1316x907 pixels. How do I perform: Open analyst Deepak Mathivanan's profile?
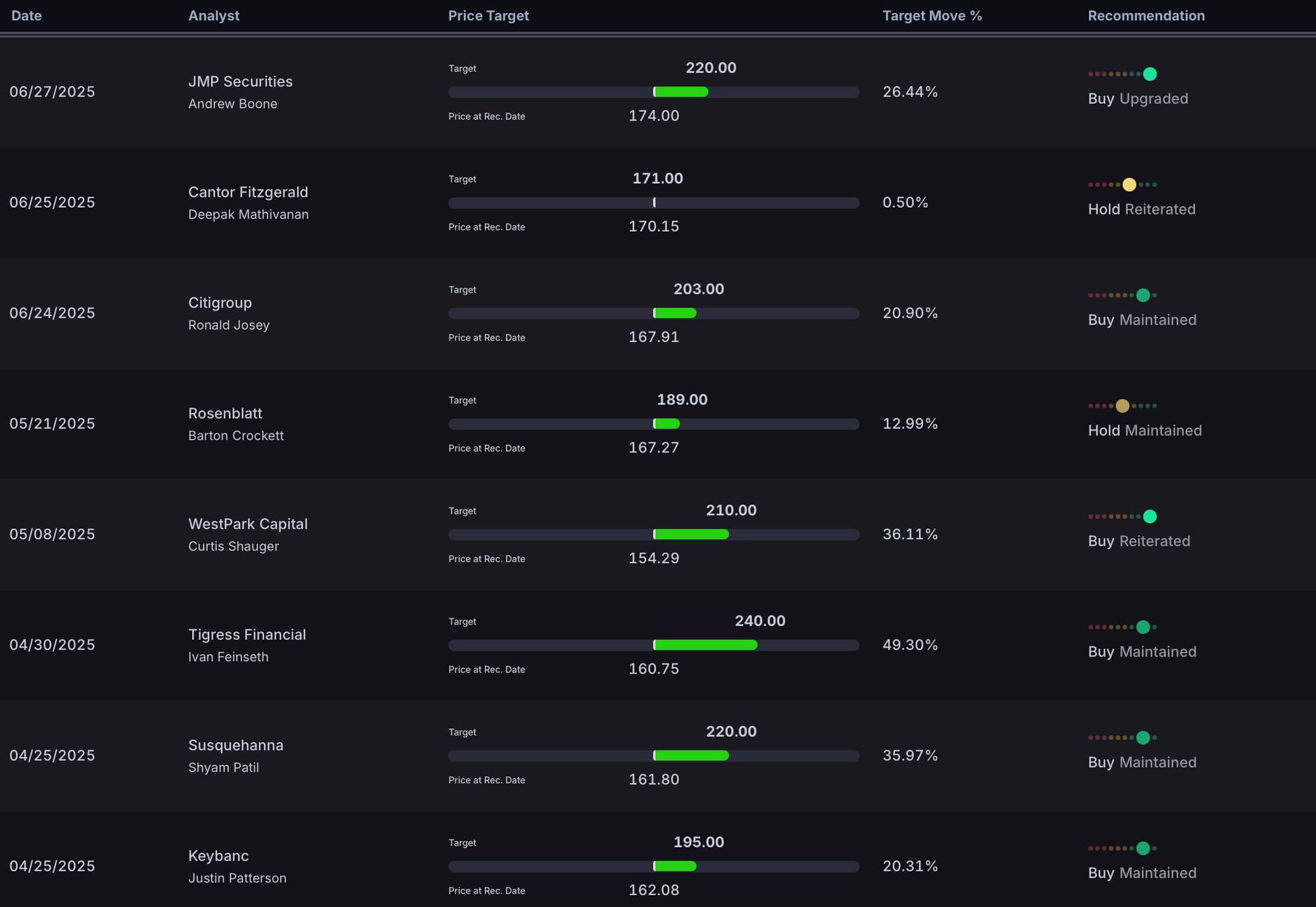click(x=248, y=214)
